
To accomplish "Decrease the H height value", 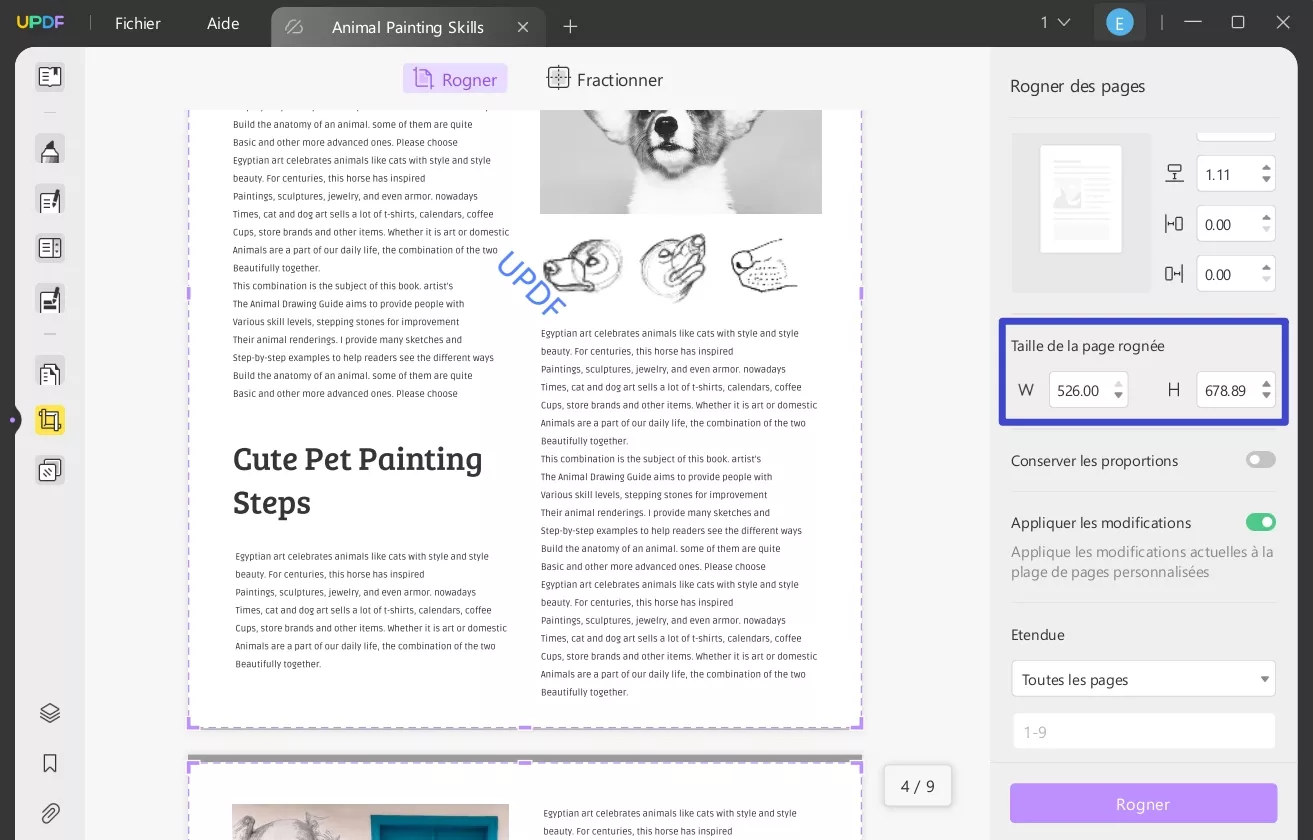I will pos(1267,396).
